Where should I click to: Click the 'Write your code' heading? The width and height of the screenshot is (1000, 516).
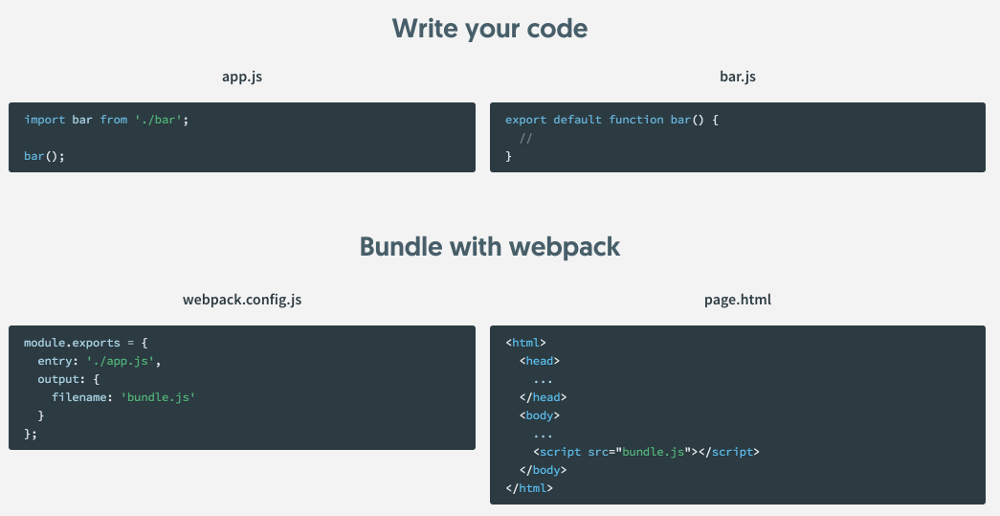pos(489,29)
